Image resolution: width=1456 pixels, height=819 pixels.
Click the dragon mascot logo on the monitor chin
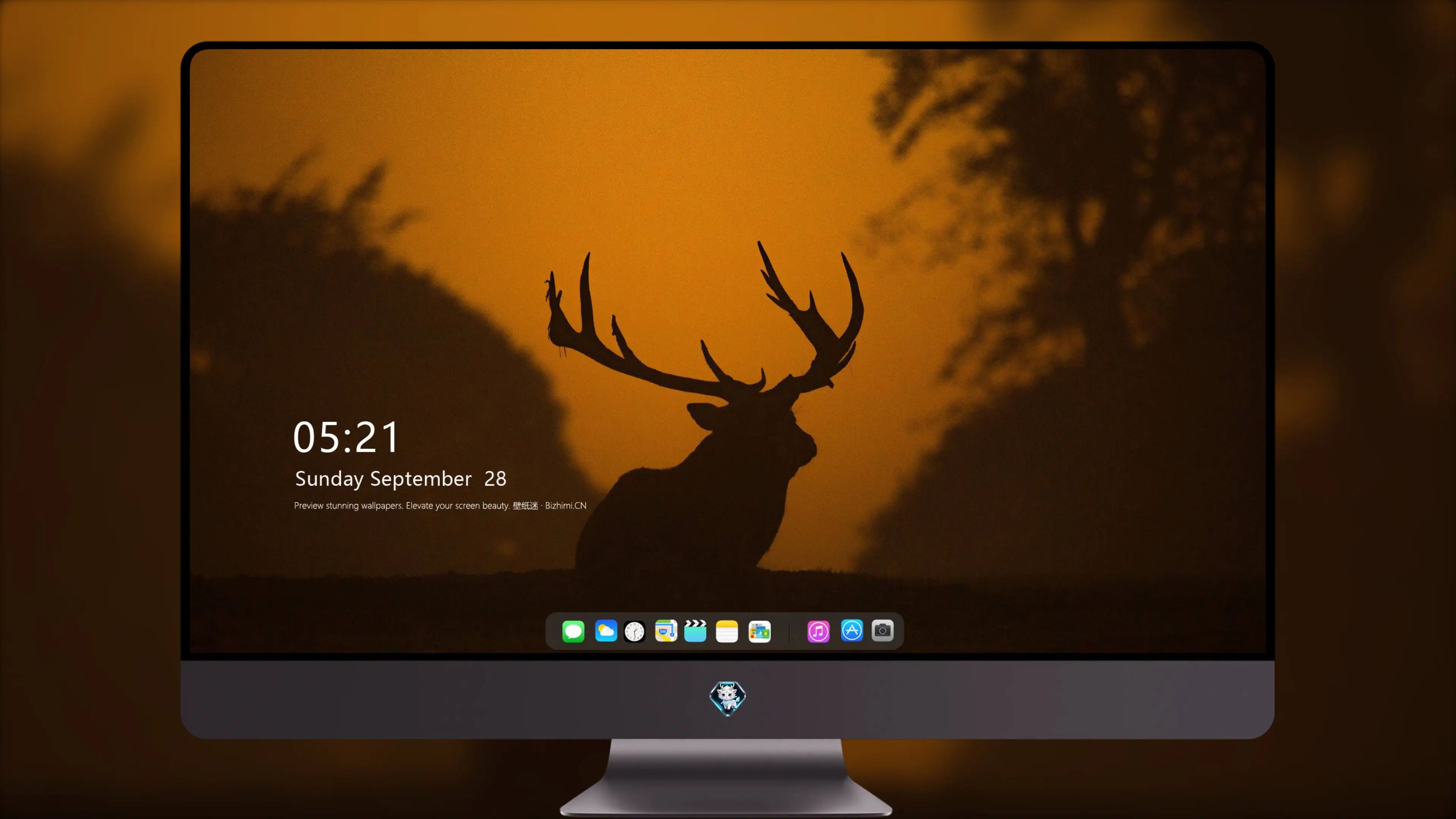tap(728, 698)
